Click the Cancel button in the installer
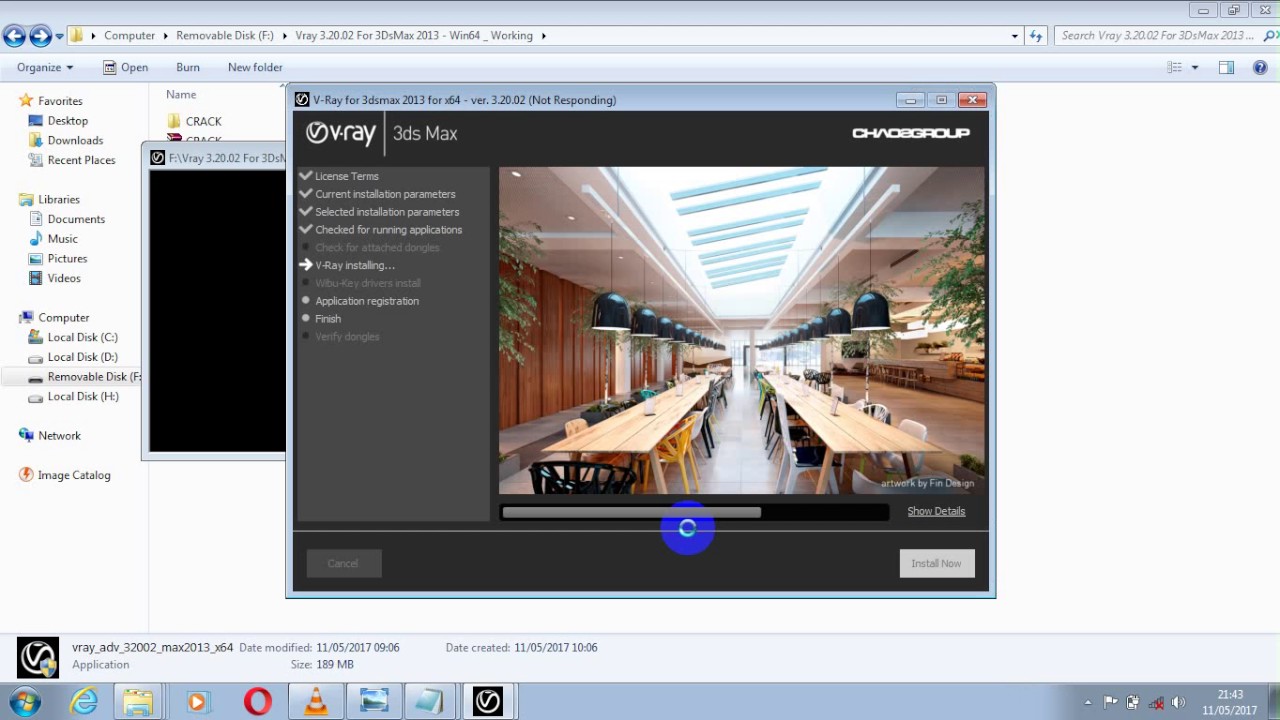Image resolution: width=1280 pixels, height=720 pixels. 342,563
